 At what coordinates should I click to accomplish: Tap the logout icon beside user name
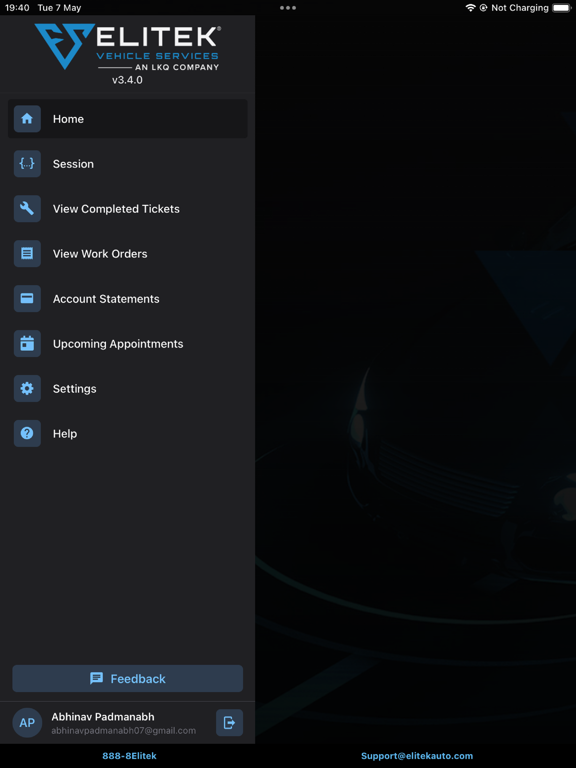coord(229,722)
